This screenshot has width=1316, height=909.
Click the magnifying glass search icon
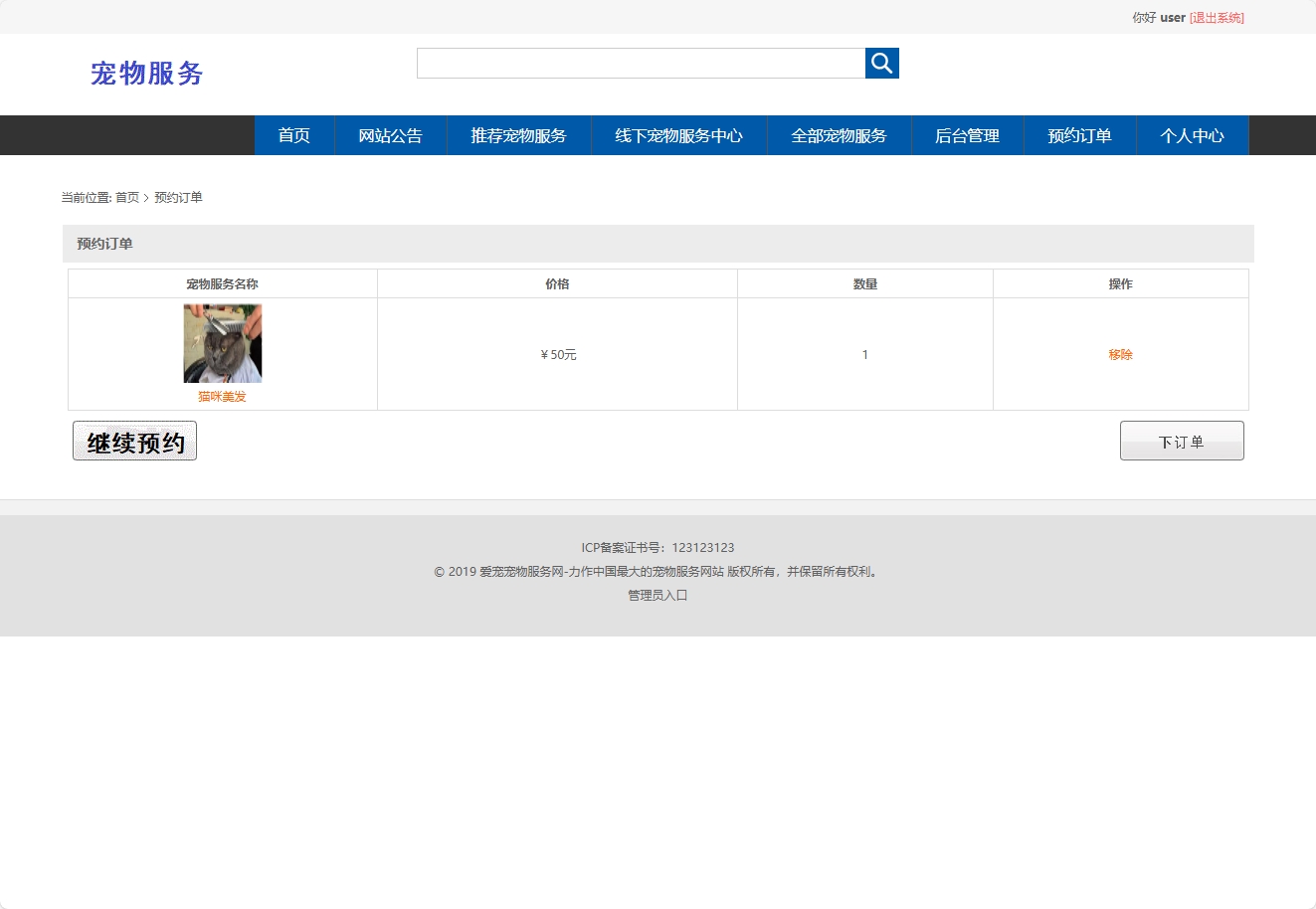tap(881, 63)
